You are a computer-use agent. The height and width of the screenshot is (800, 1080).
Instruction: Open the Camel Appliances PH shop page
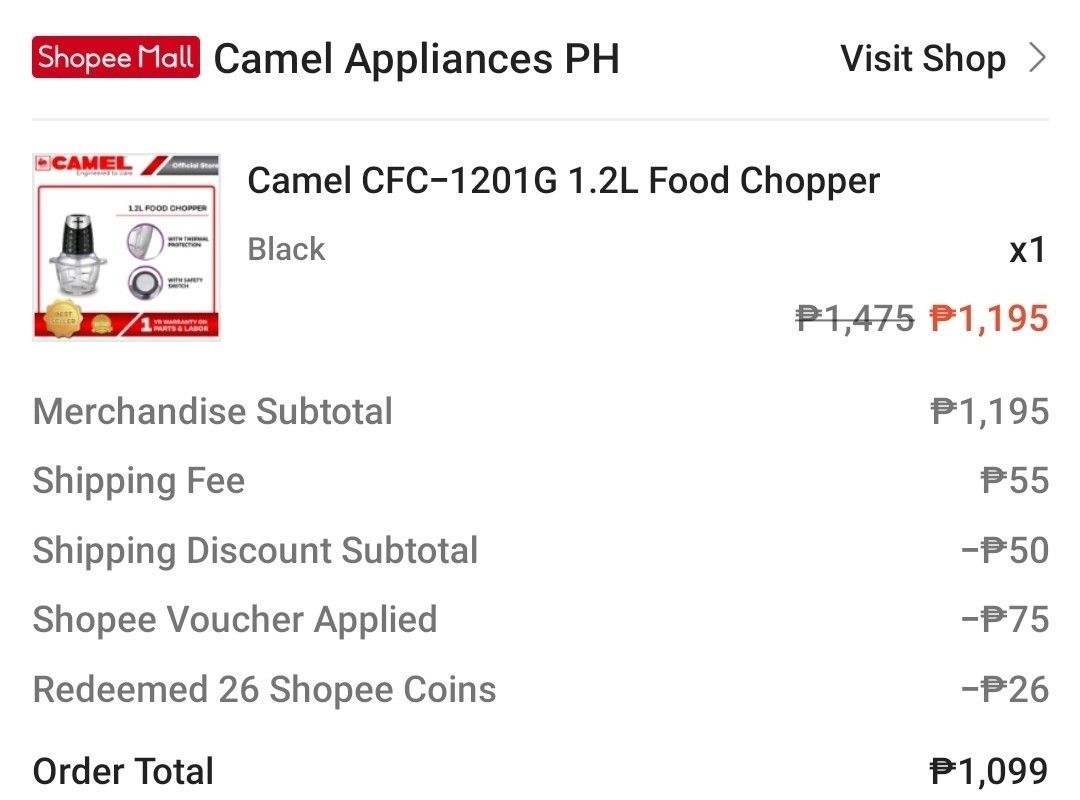417,59
